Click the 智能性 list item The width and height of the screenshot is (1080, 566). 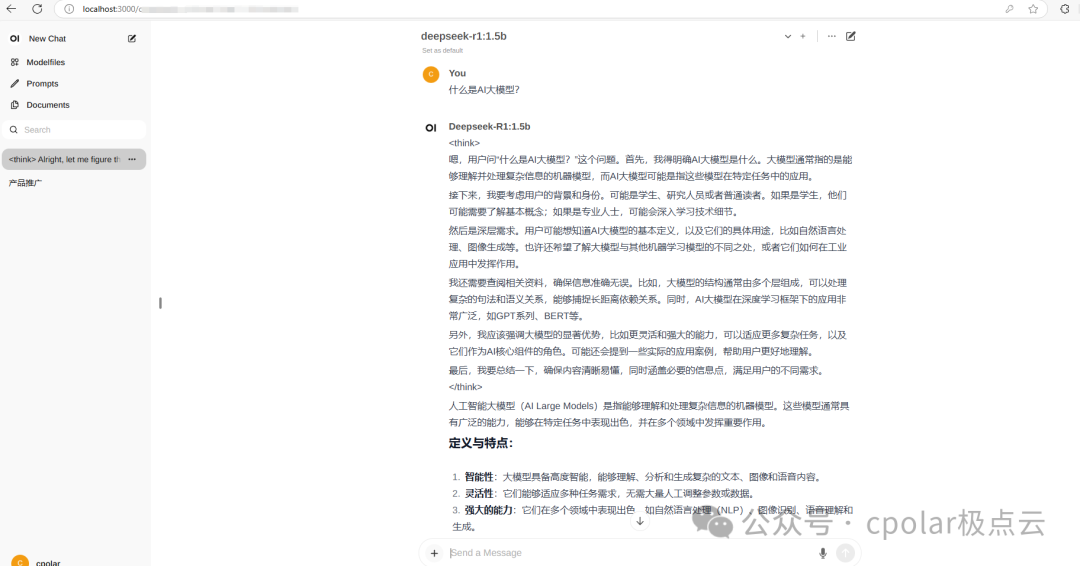643,476
